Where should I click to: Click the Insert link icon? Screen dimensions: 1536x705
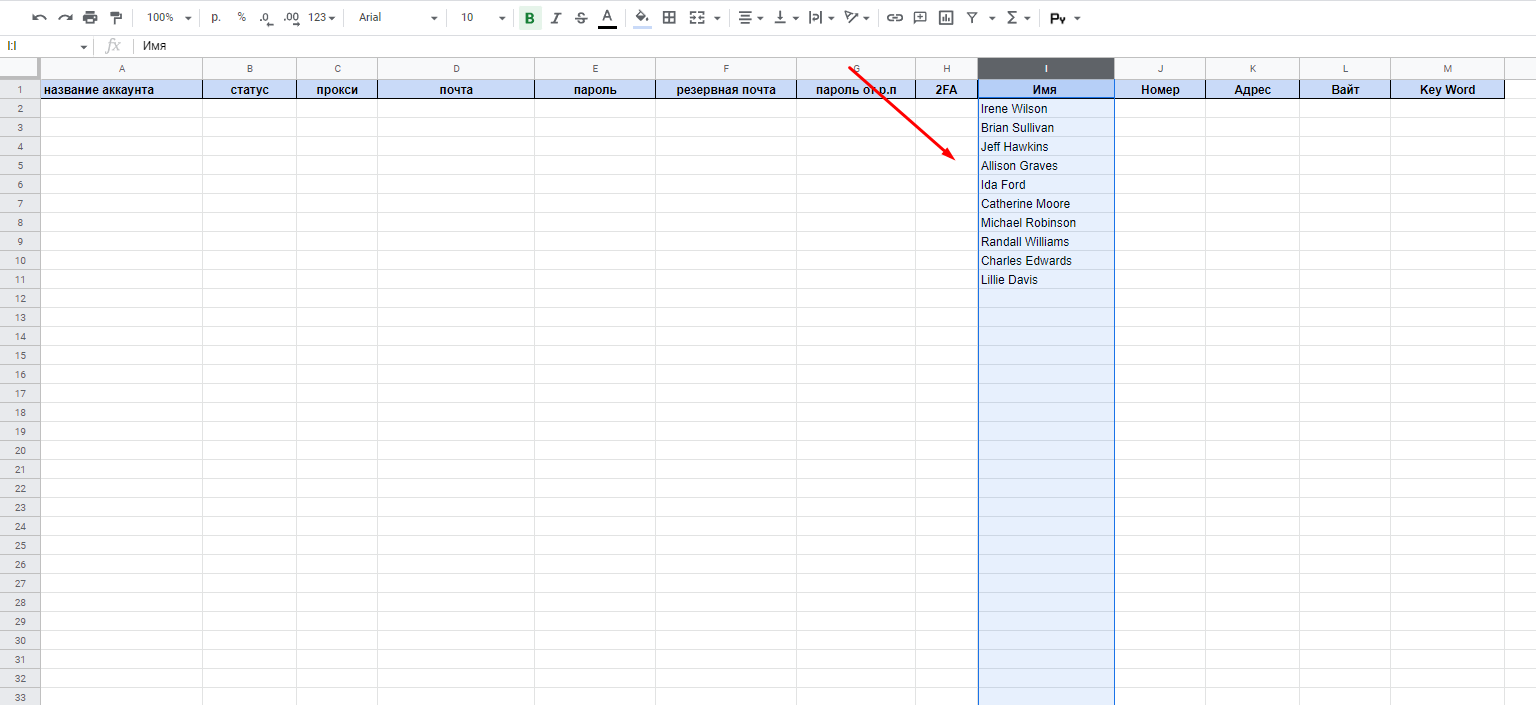pyautogui.click(x=895, y=18)
